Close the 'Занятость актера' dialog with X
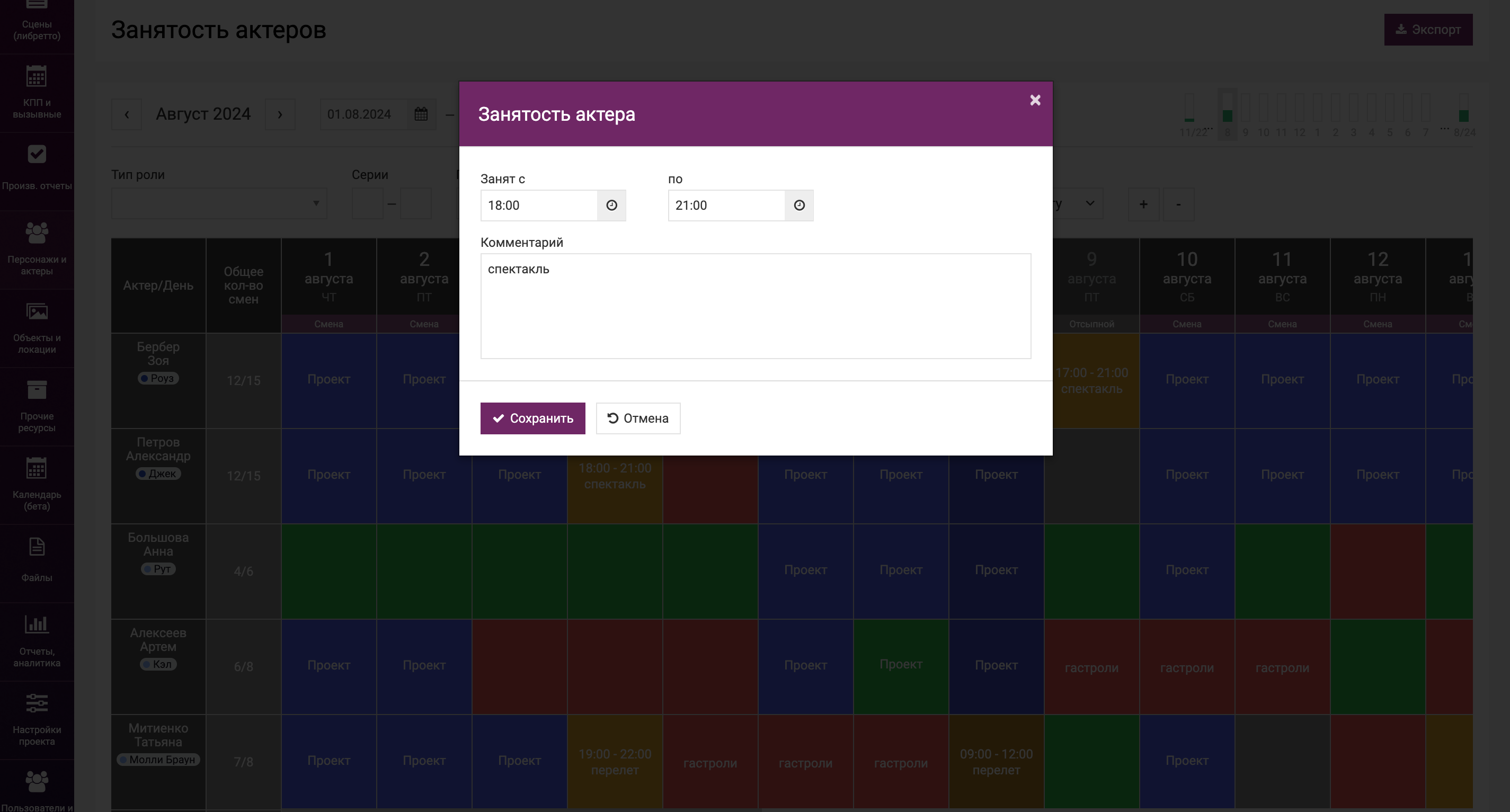This screenshot has width=1510, height=812. pos(1035,100)
